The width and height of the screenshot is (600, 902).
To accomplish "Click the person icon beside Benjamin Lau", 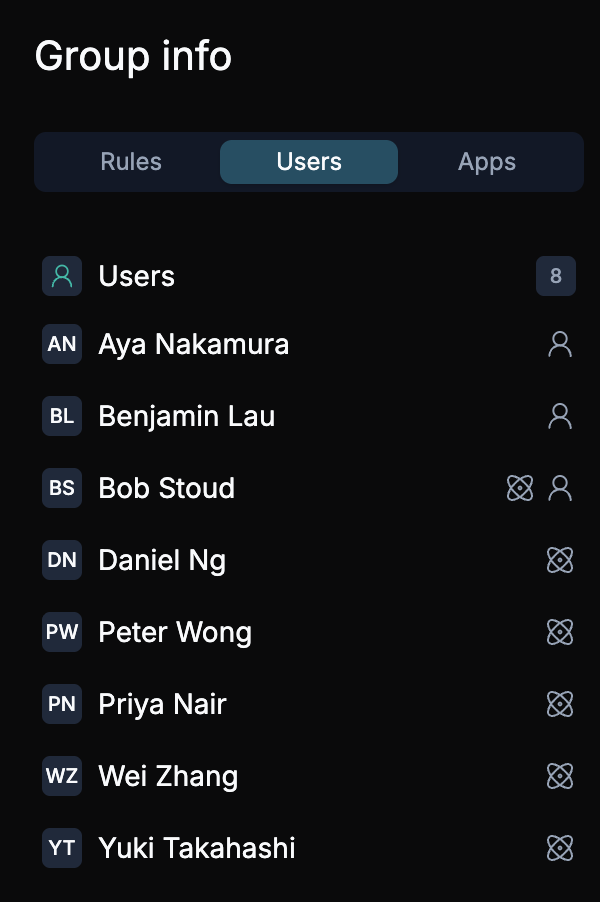I will [560, 416].
